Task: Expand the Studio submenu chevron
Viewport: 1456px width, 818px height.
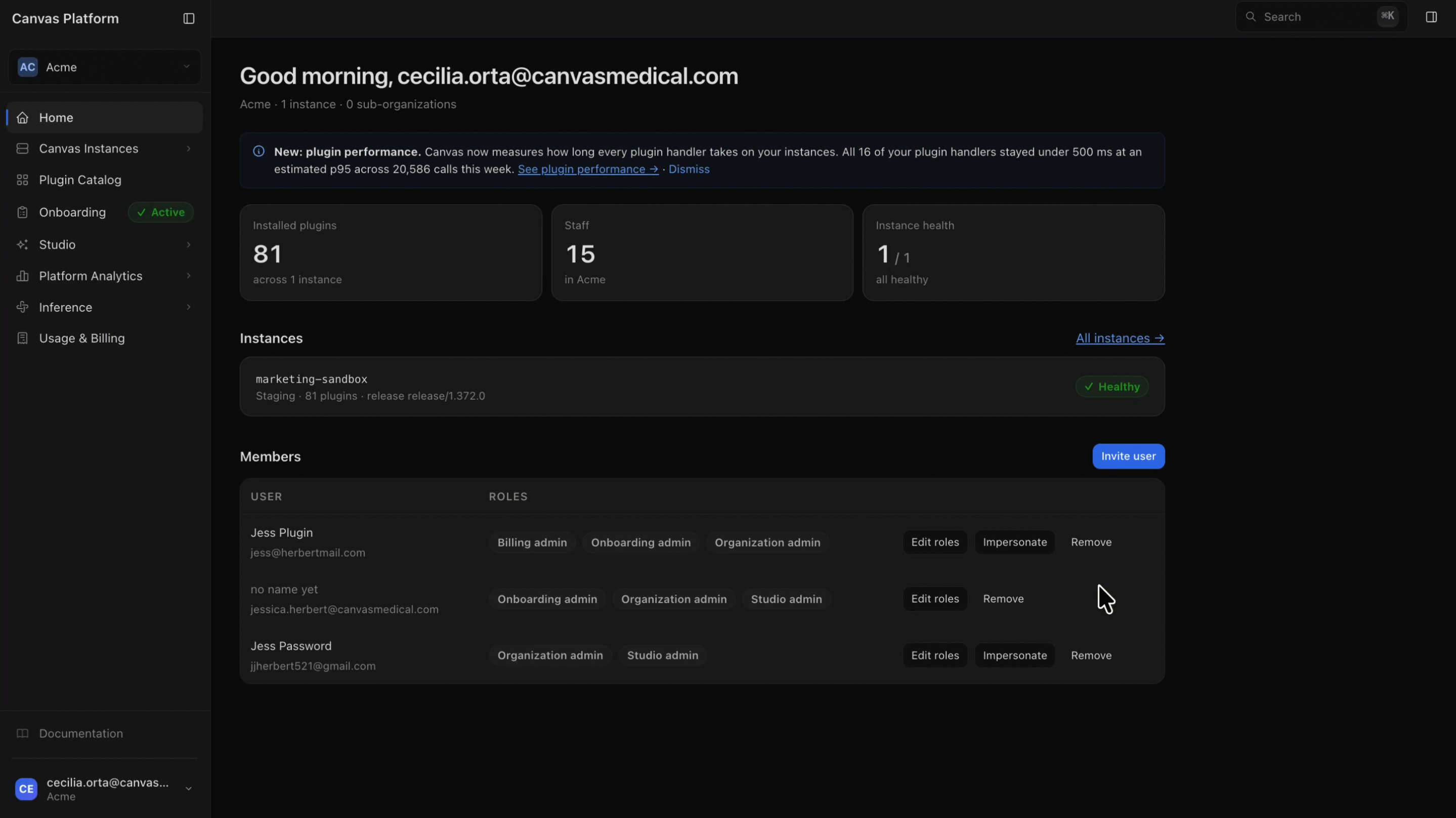Action: click(x=188, y=244)
